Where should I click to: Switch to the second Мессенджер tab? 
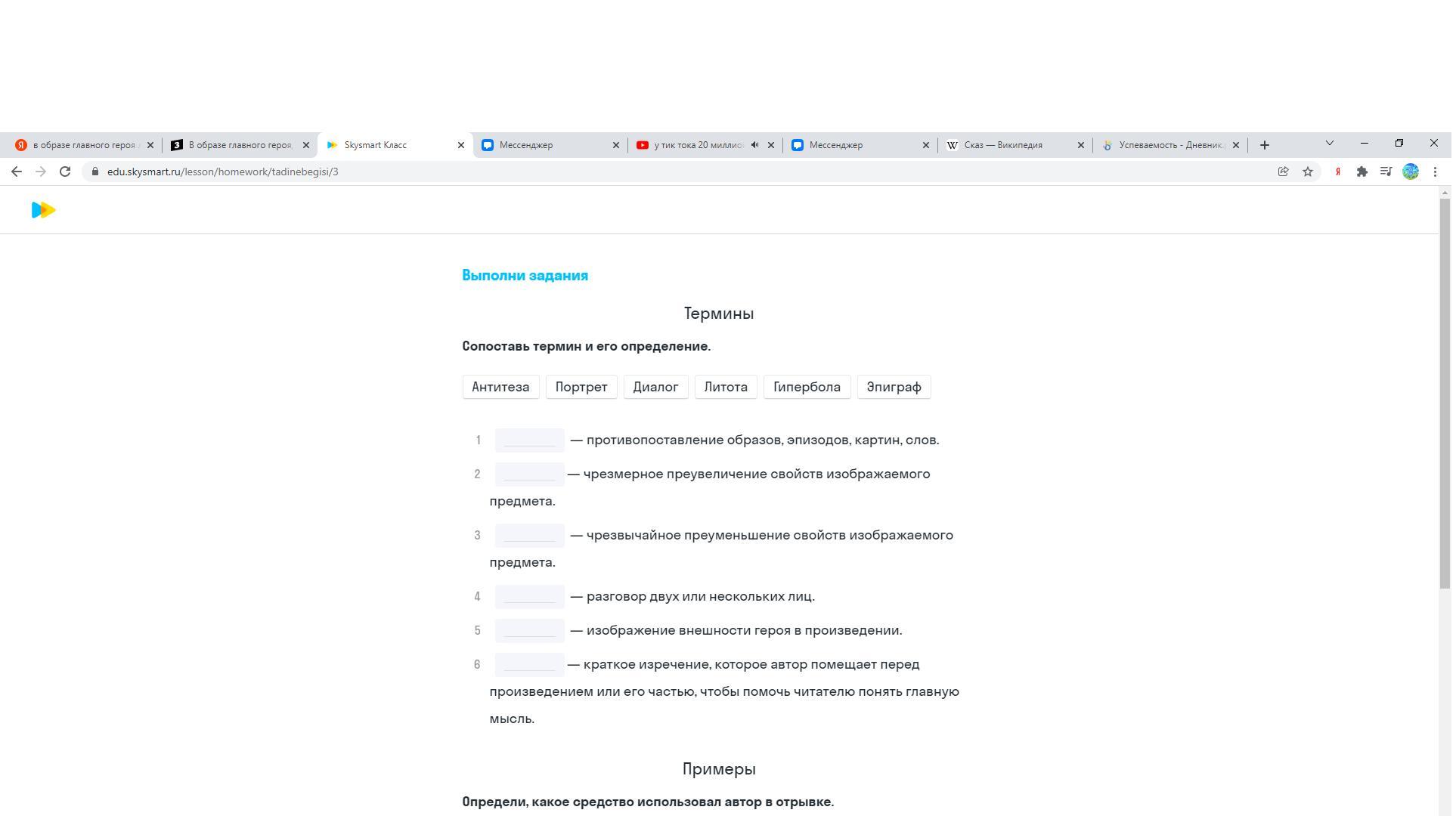coord(860,145)
